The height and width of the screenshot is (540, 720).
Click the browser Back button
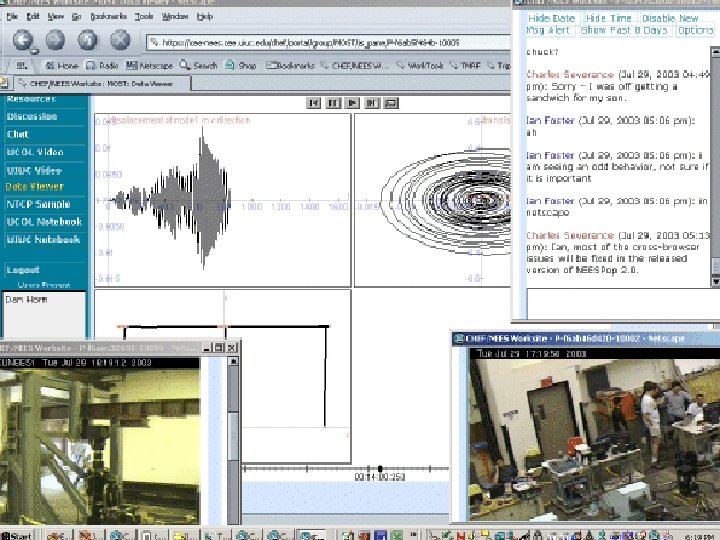[x=24, y=40]
